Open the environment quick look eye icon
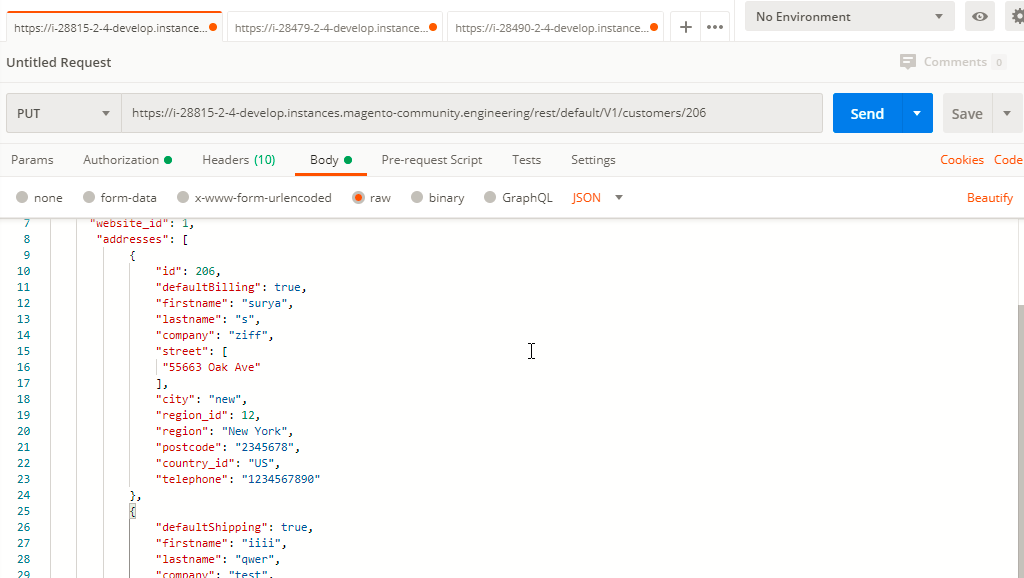Screen dimensions: 1024x578 [979, 17]
